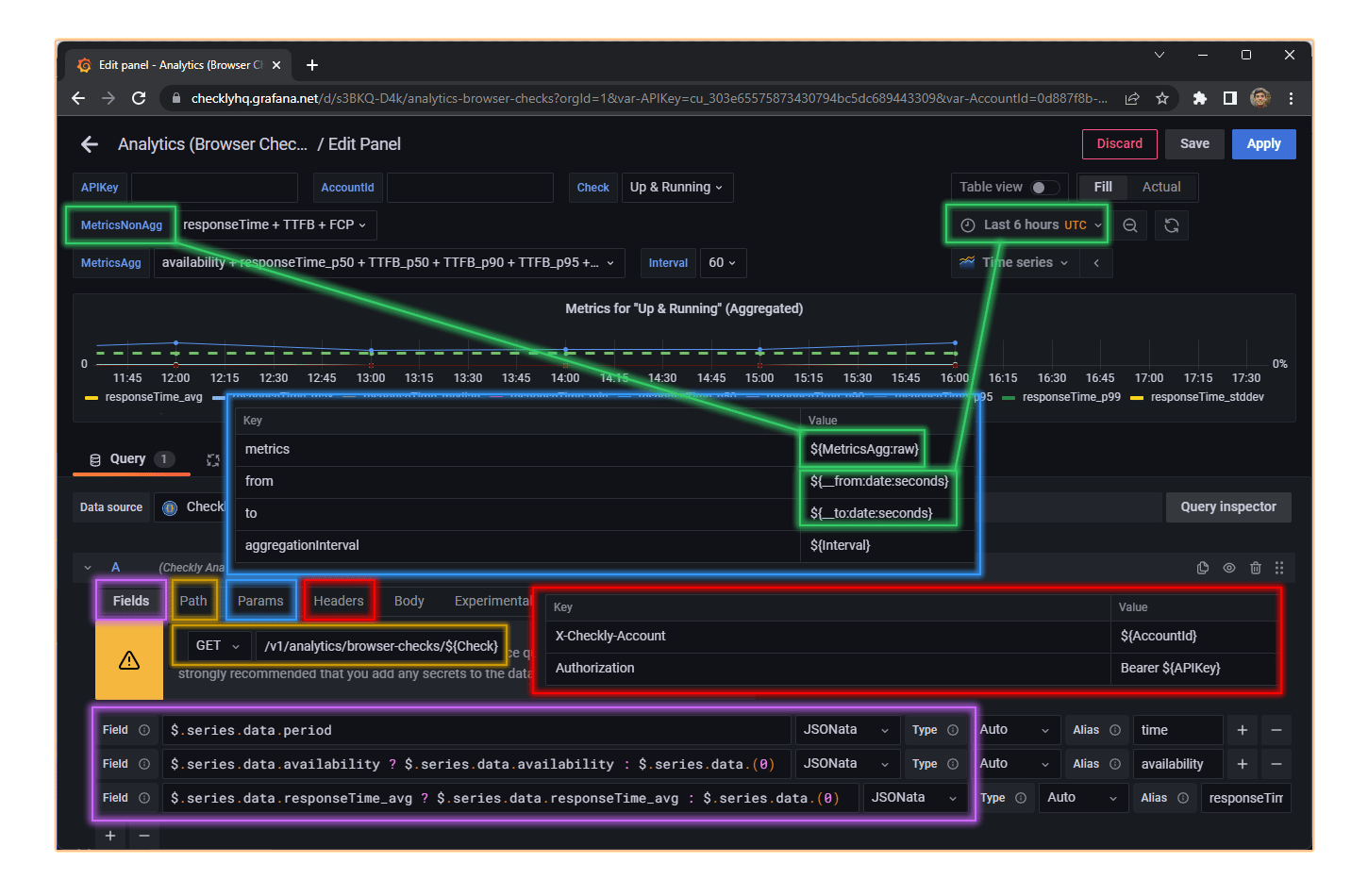Toggle query A visibility with the eye icon

(1229, 568)
